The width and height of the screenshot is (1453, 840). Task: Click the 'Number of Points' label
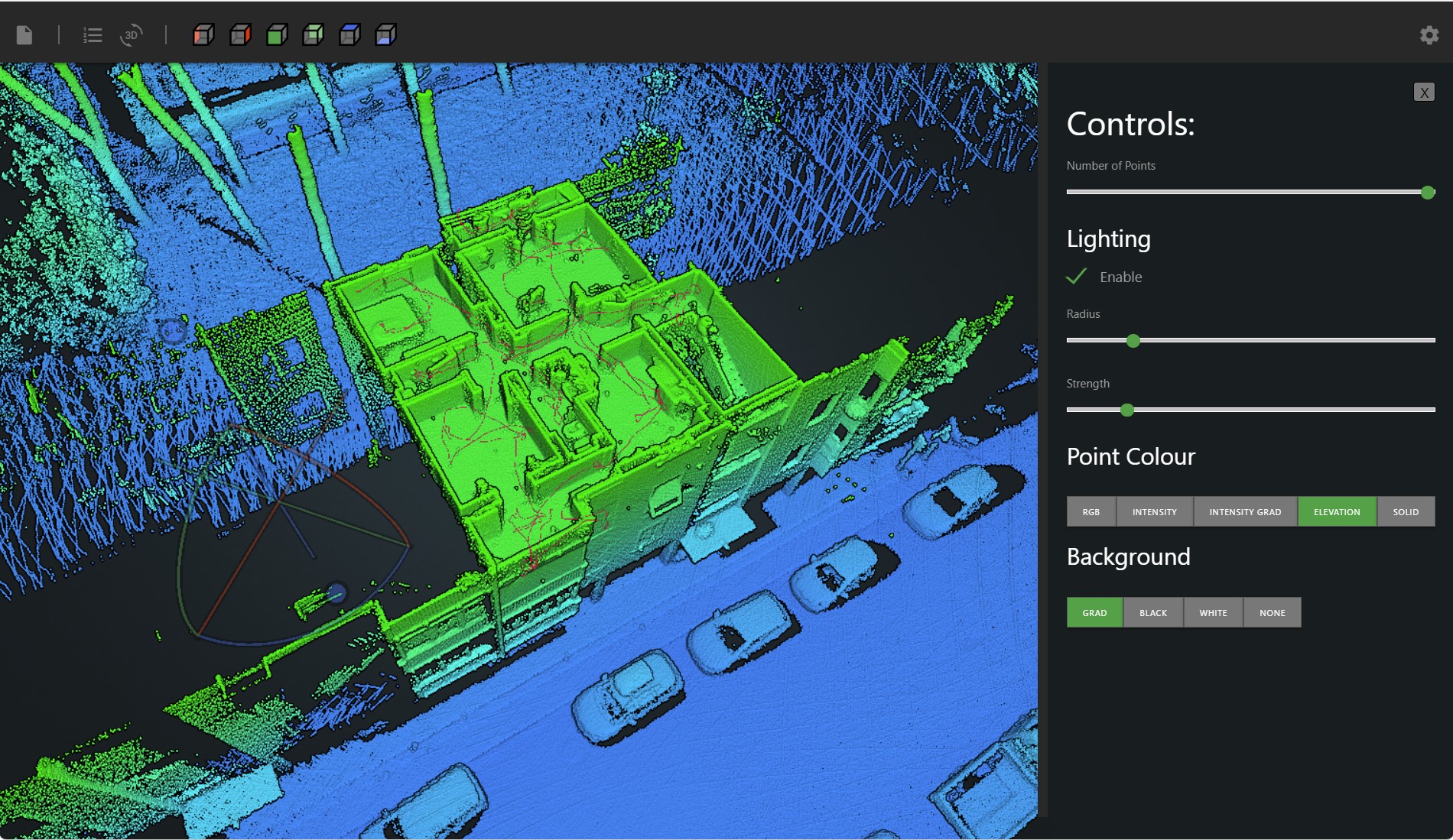pyautogui.click(x=1111, y=166)
